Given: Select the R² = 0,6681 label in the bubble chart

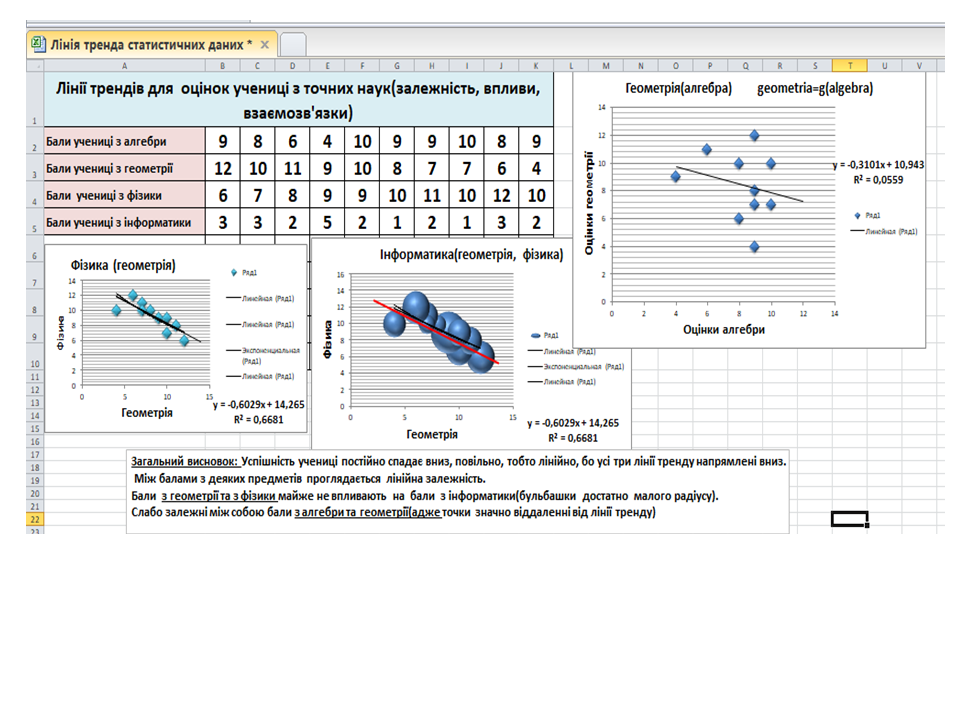Looking at the screenshot, I should pyautogui.click(x=573, y=438).
